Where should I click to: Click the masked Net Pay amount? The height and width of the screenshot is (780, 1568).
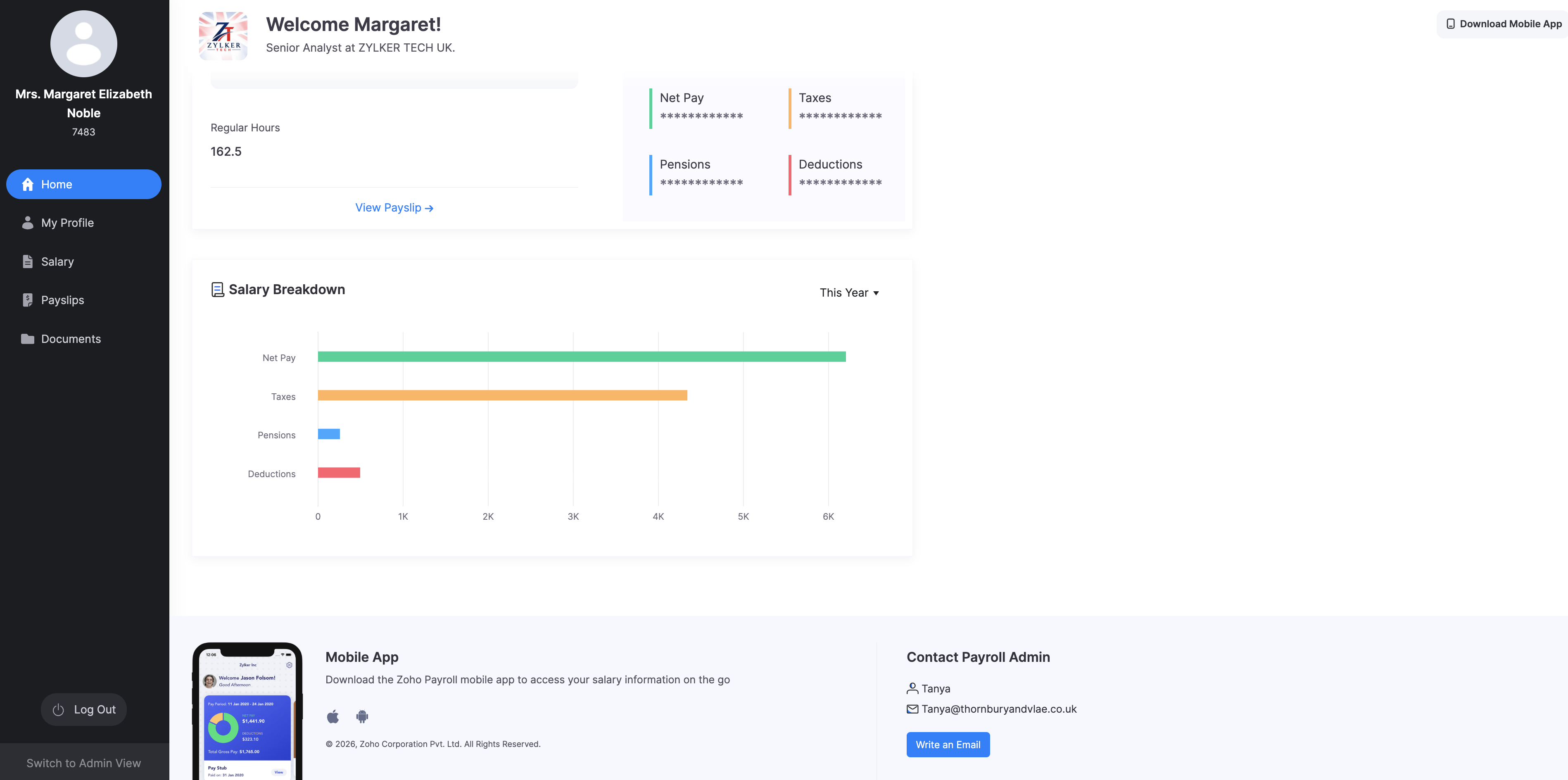click(x=701, y=117)
